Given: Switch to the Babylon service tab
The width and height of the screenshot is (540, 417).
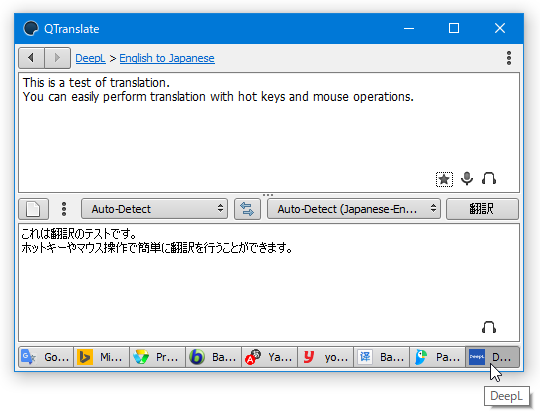Looking at the screenshot, I should 214,357.
